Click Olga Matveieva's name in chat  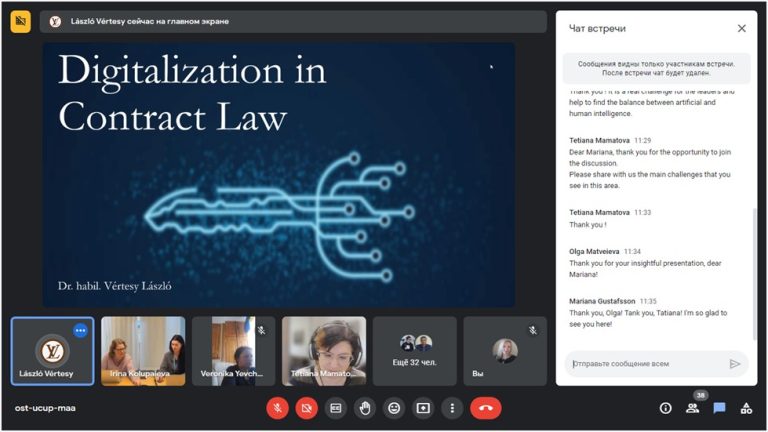point(594,251)
